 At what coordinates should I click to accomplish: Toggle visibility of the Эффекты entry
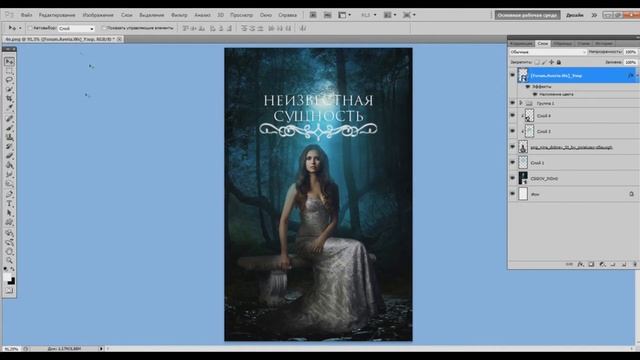[527, 87]
